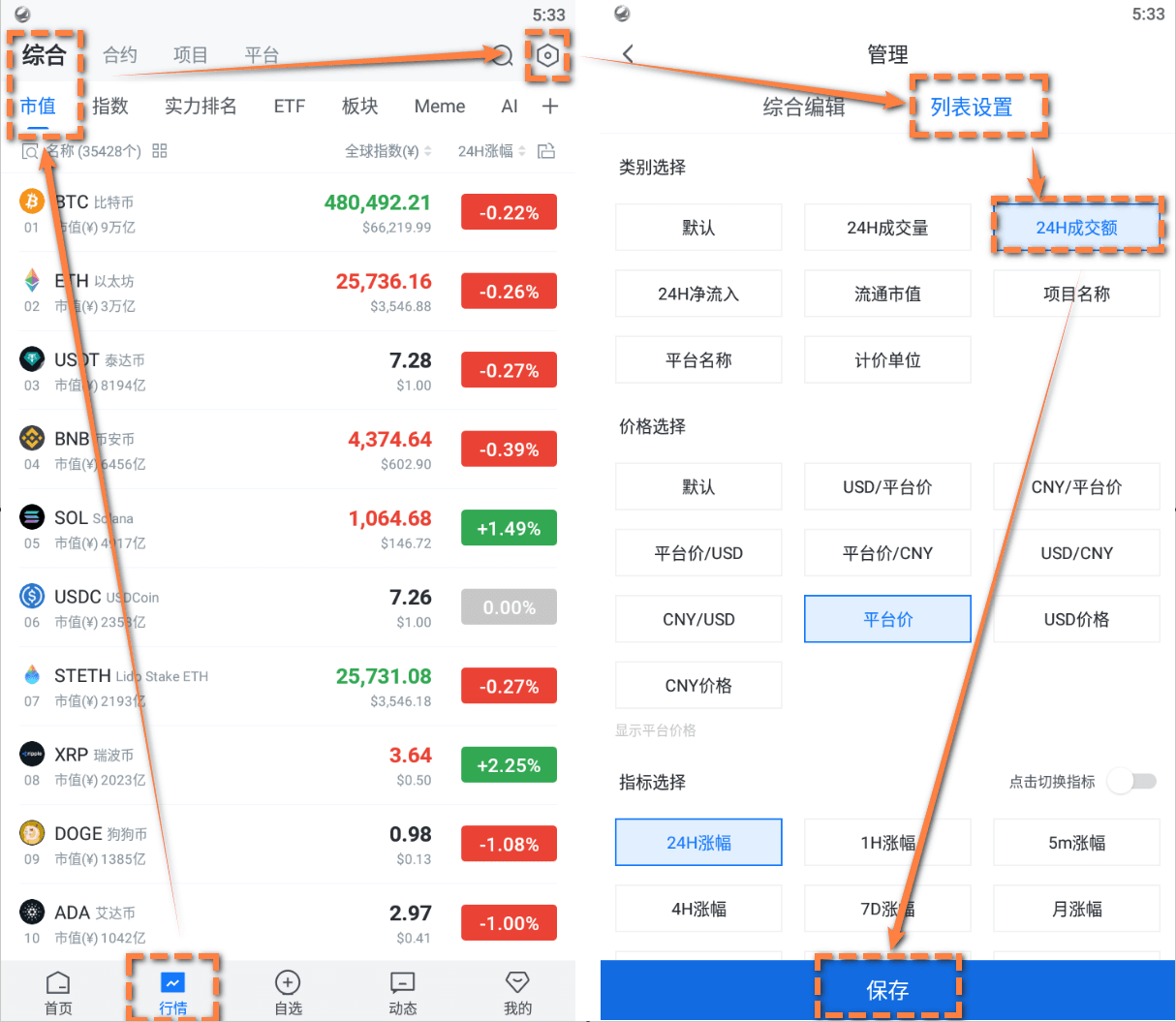1176x1022 pixels.
Task: Switch to 综合 top tab
Action: [44, 55]
